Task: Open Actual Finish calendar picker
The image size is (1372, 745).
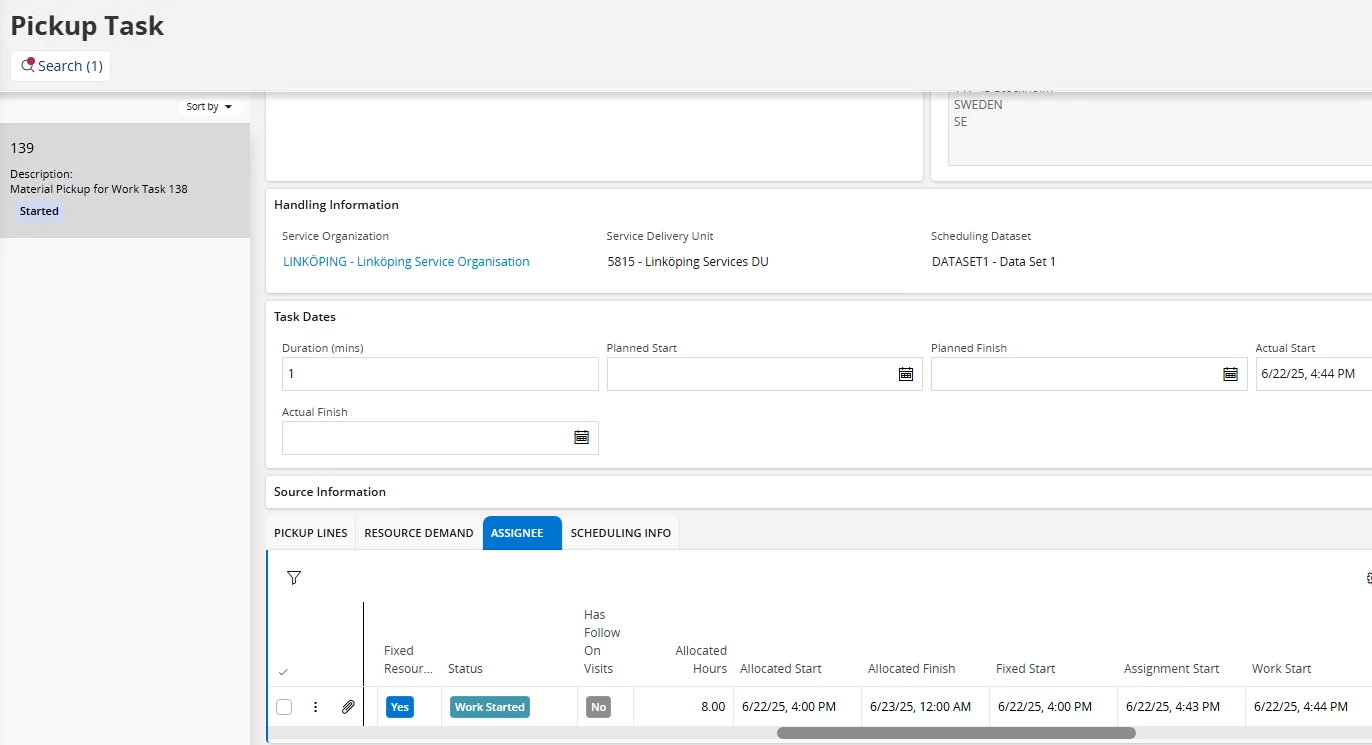Action: 581,438
